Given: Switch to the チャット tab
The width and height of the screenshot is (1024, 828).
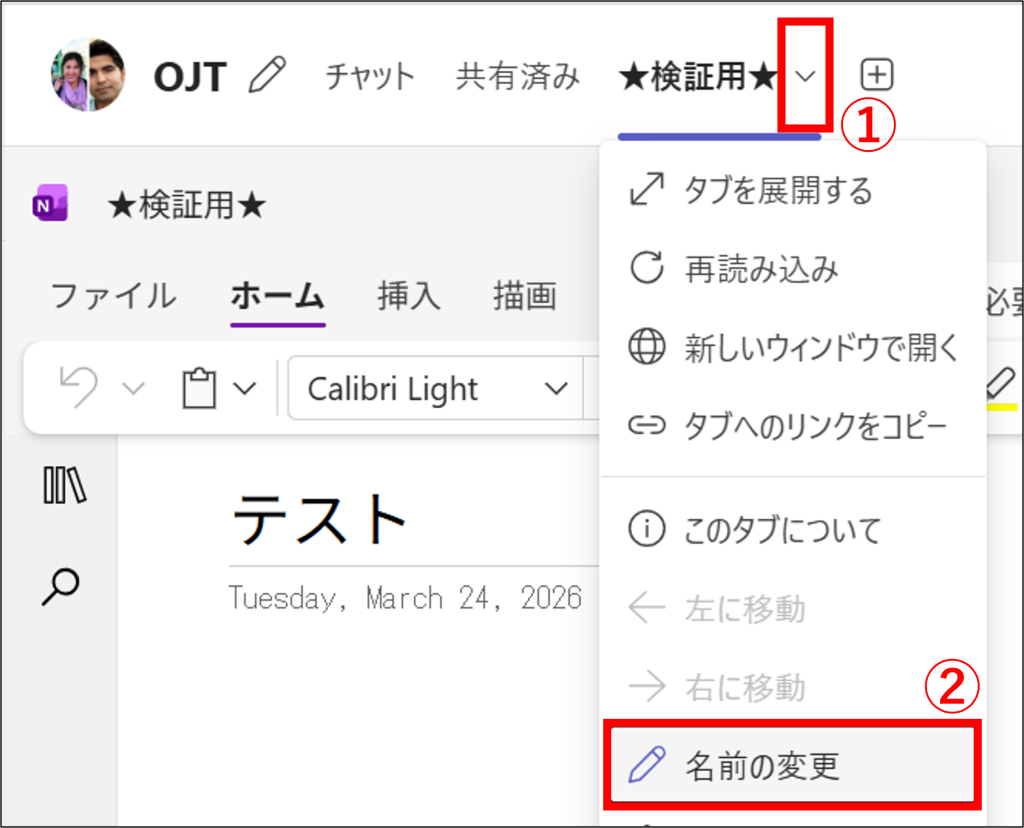Looking at the screenshot, I should click(x=370, y=76).
